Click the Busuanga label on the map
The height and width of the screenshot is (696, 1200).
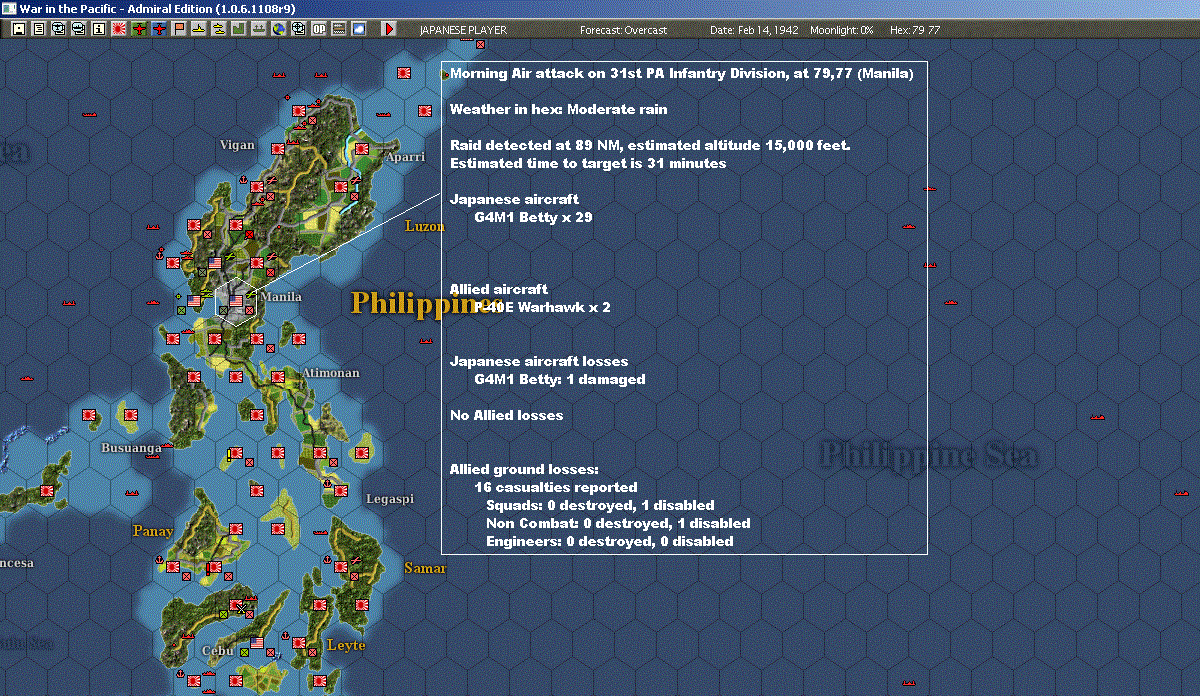[x=131, y=448]
